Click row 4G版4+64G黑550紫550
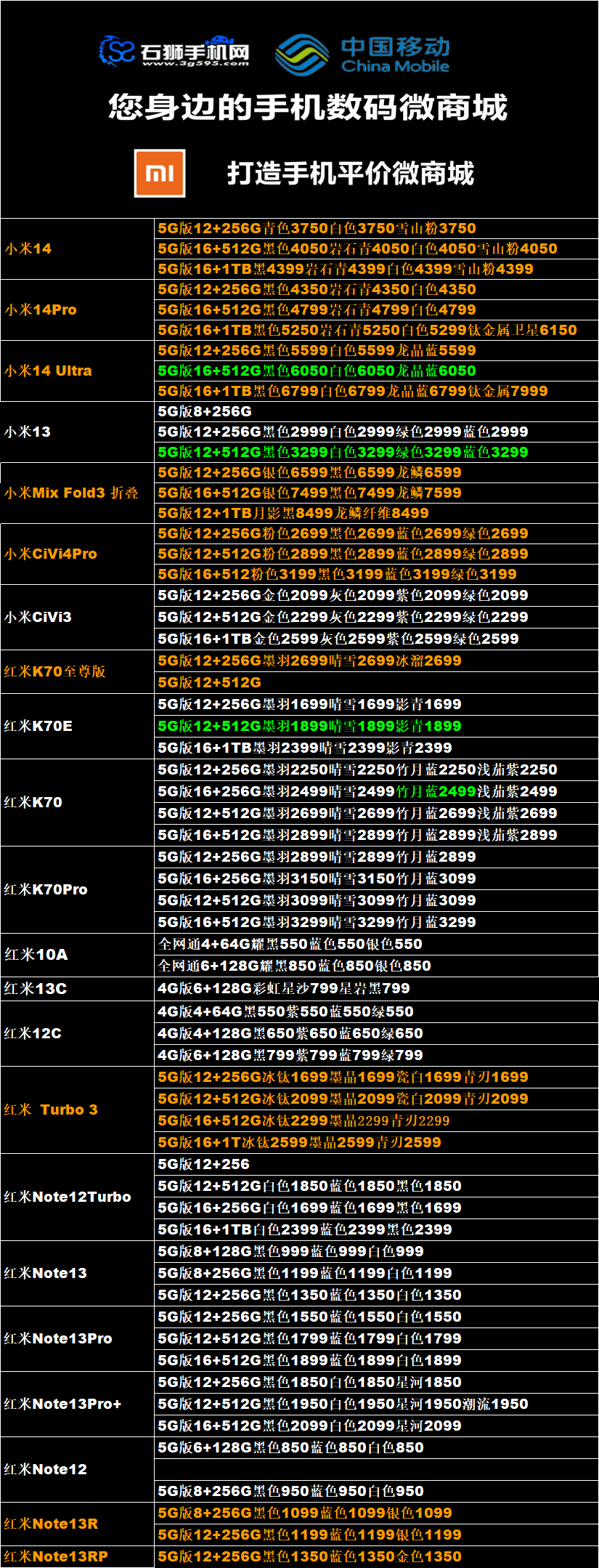Image resolution: width=599 pixels, height=1568 pixels. (376, 1011)
